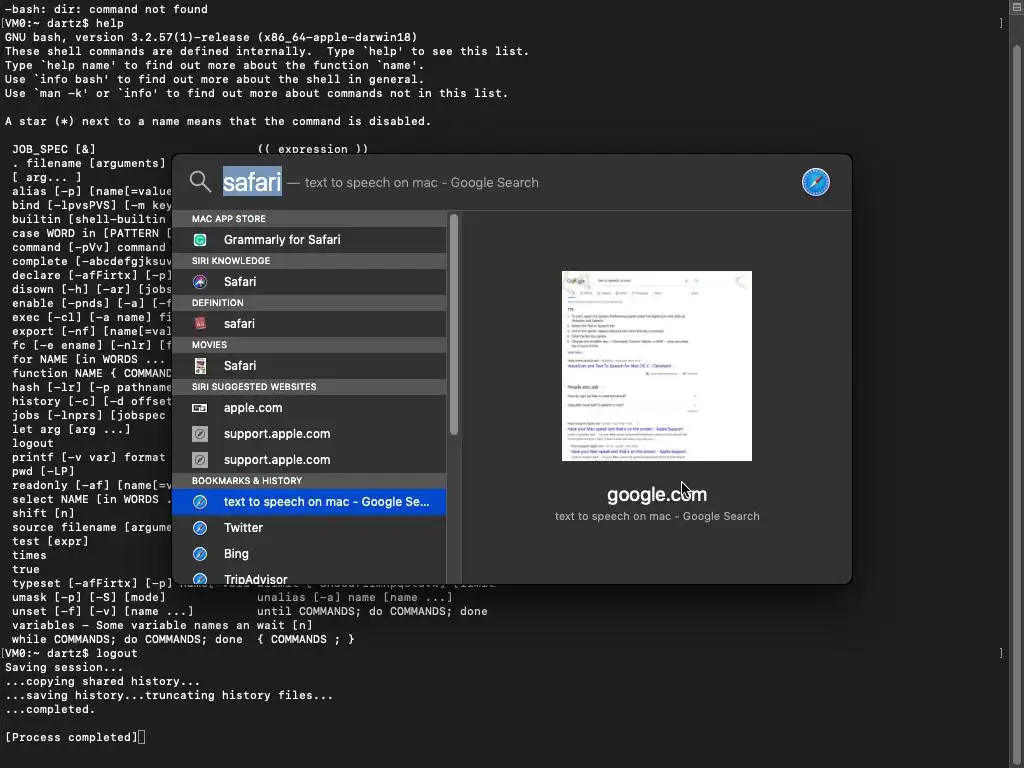Click the dictionary icon for safari definition

click(200, 323)
